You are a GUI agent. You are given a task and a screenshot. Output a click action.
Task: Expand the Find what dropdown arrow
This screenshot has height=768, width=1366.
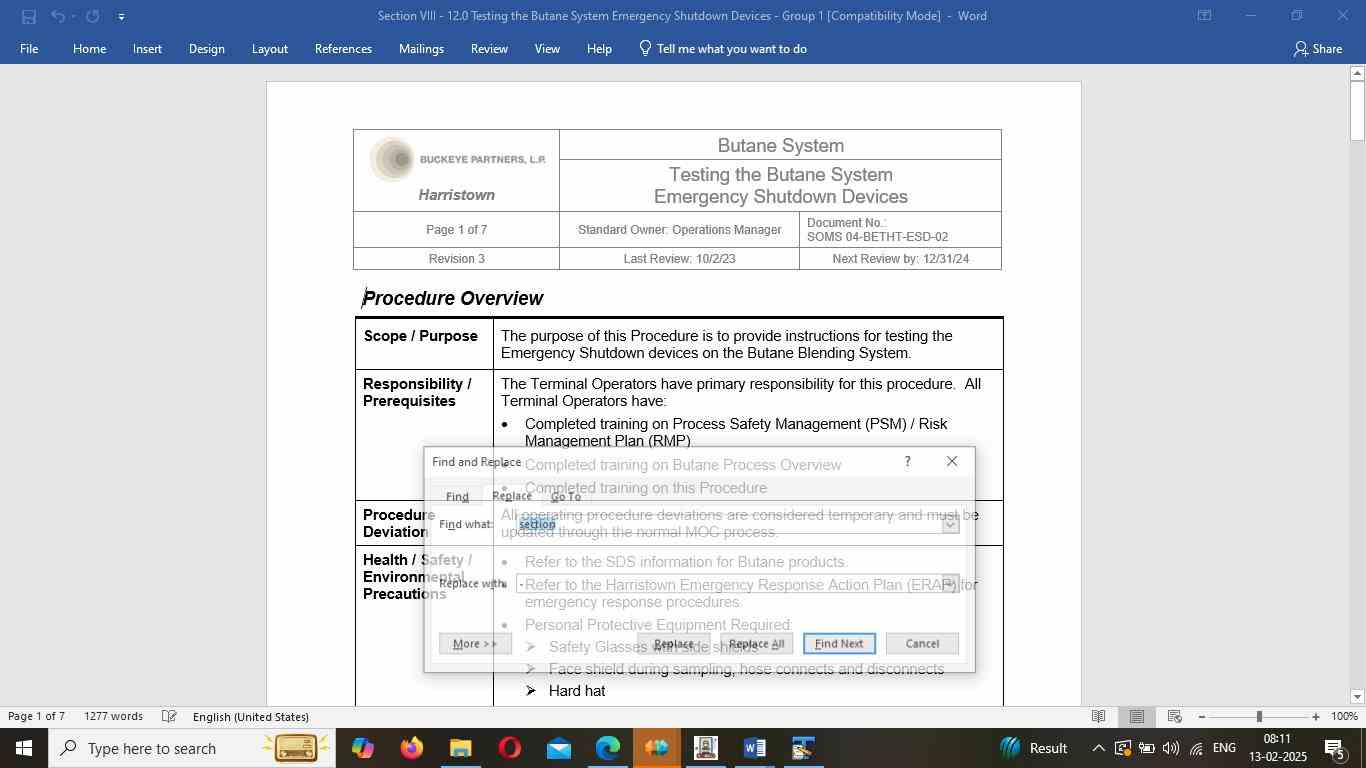[950, 524]
